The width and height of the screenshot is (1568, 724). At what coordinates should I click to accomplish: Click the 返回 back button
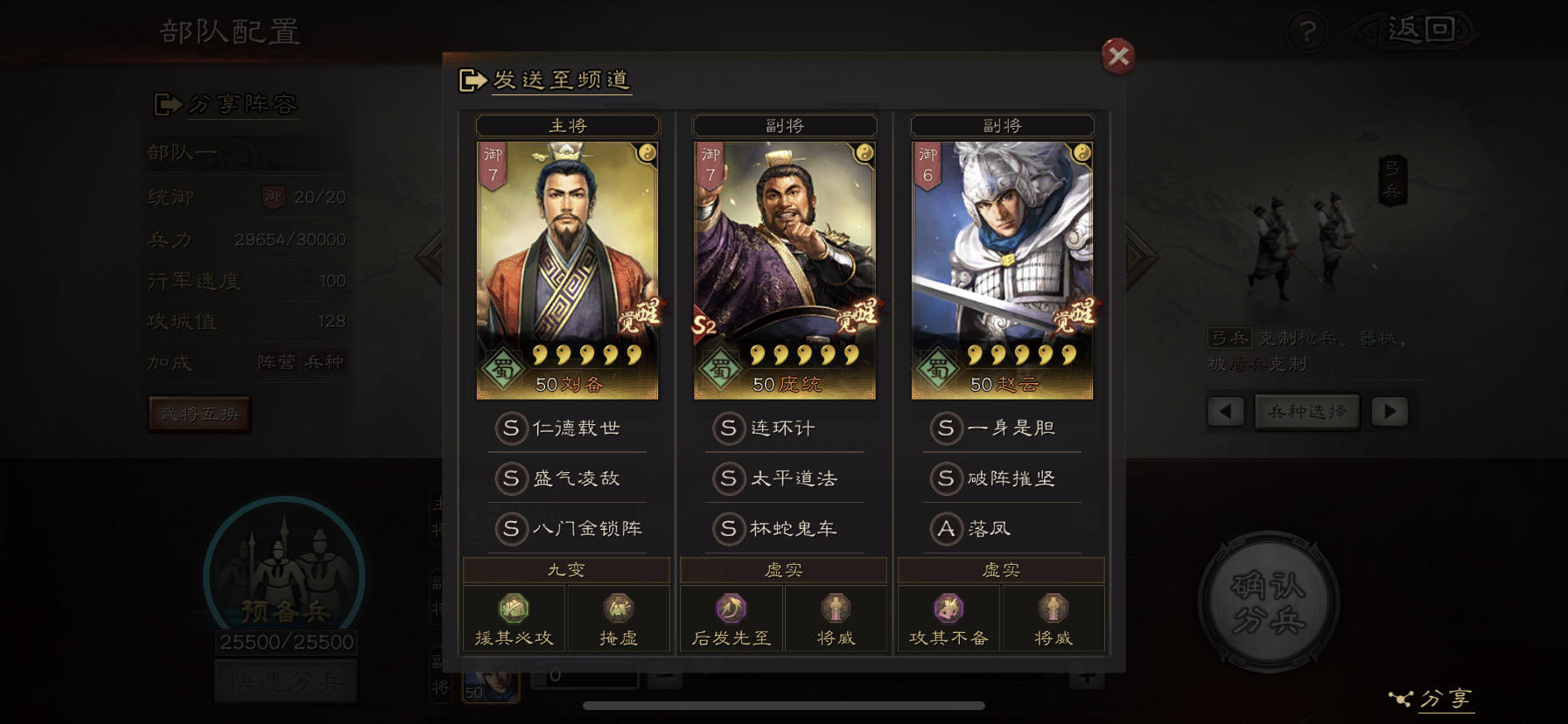click(x=1413, y=31)
